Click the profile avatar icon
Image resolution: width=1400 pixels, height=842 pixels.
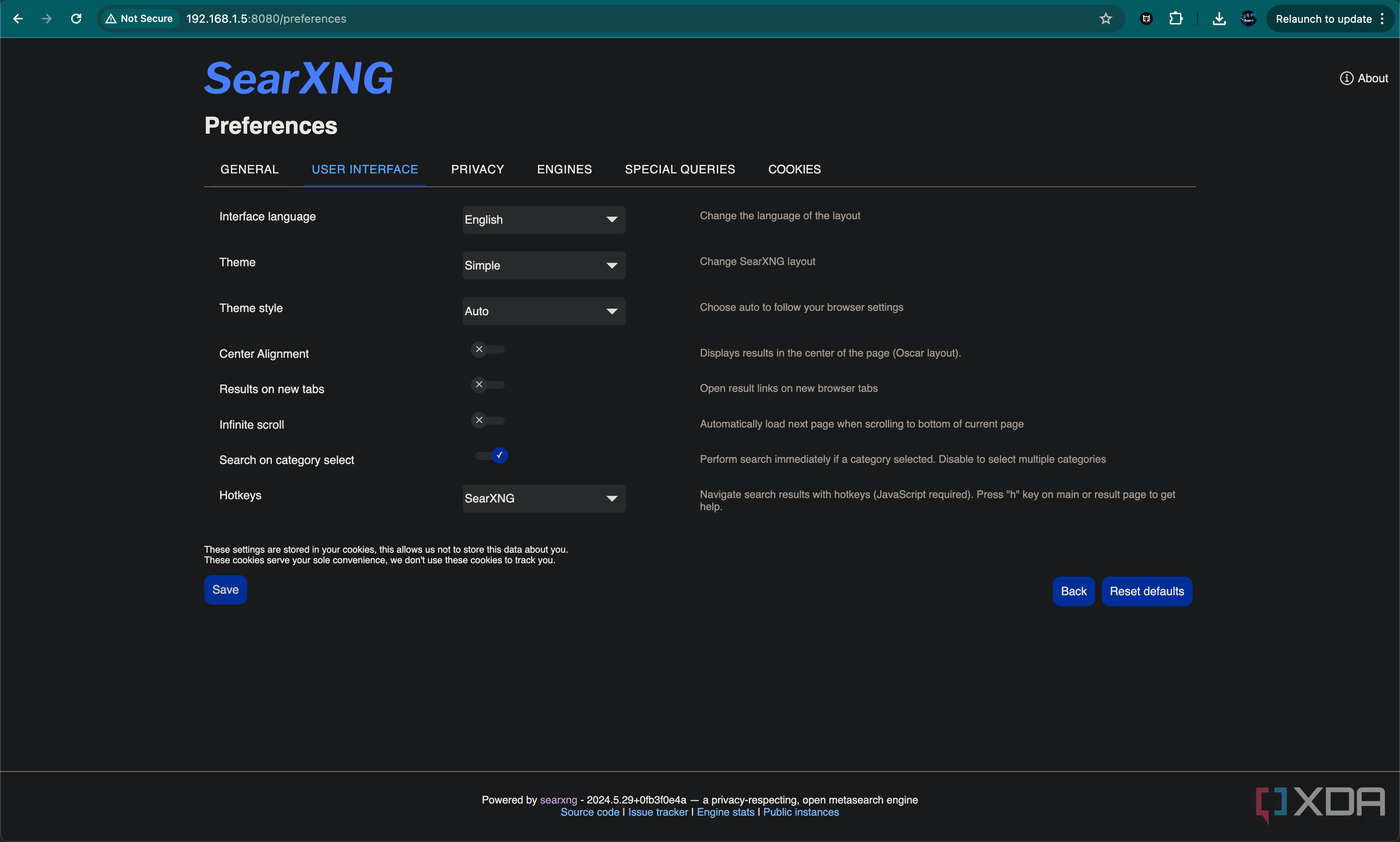pyautogui.click(x=1248, y=19)
